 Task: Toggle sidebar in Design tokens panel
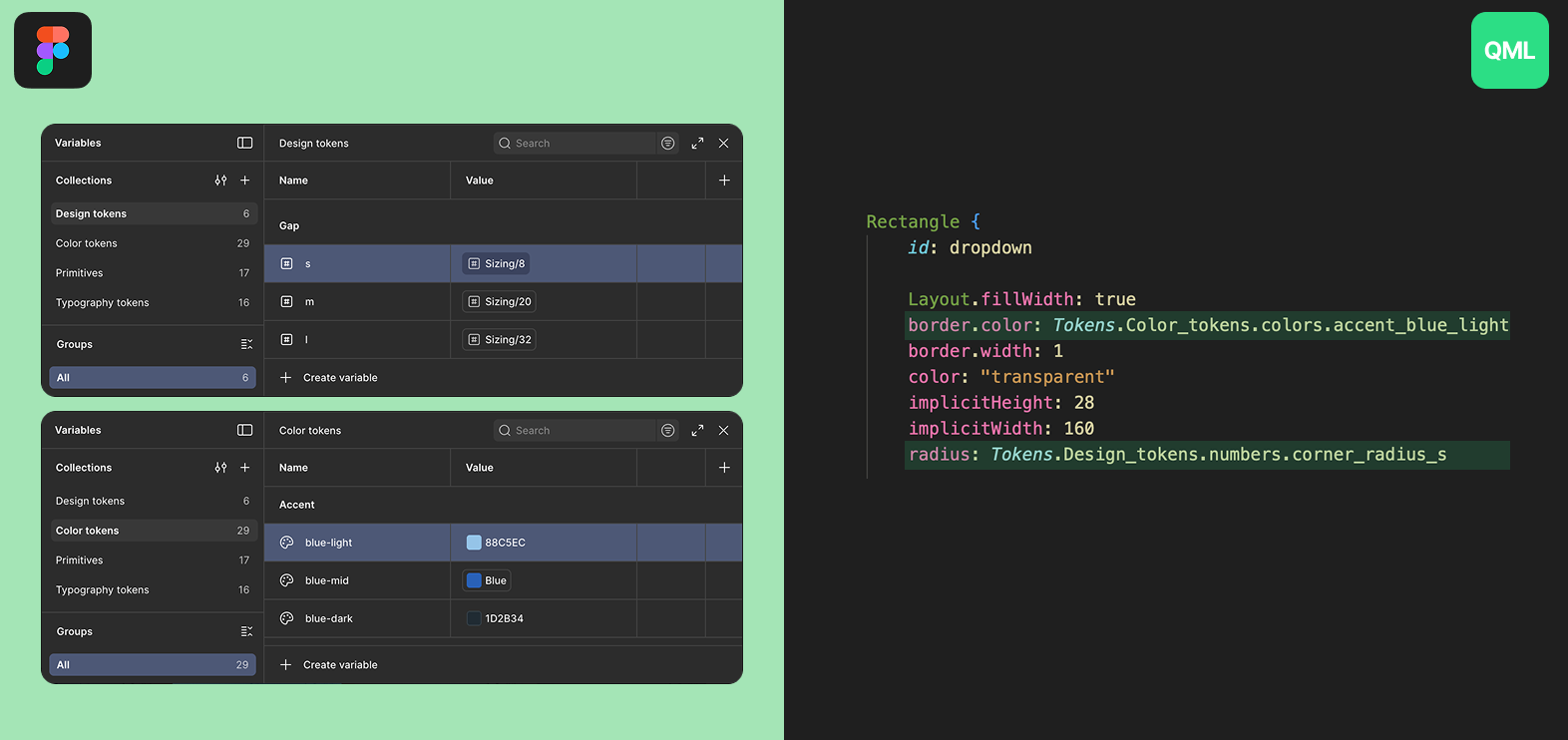(x=244, y=143)
